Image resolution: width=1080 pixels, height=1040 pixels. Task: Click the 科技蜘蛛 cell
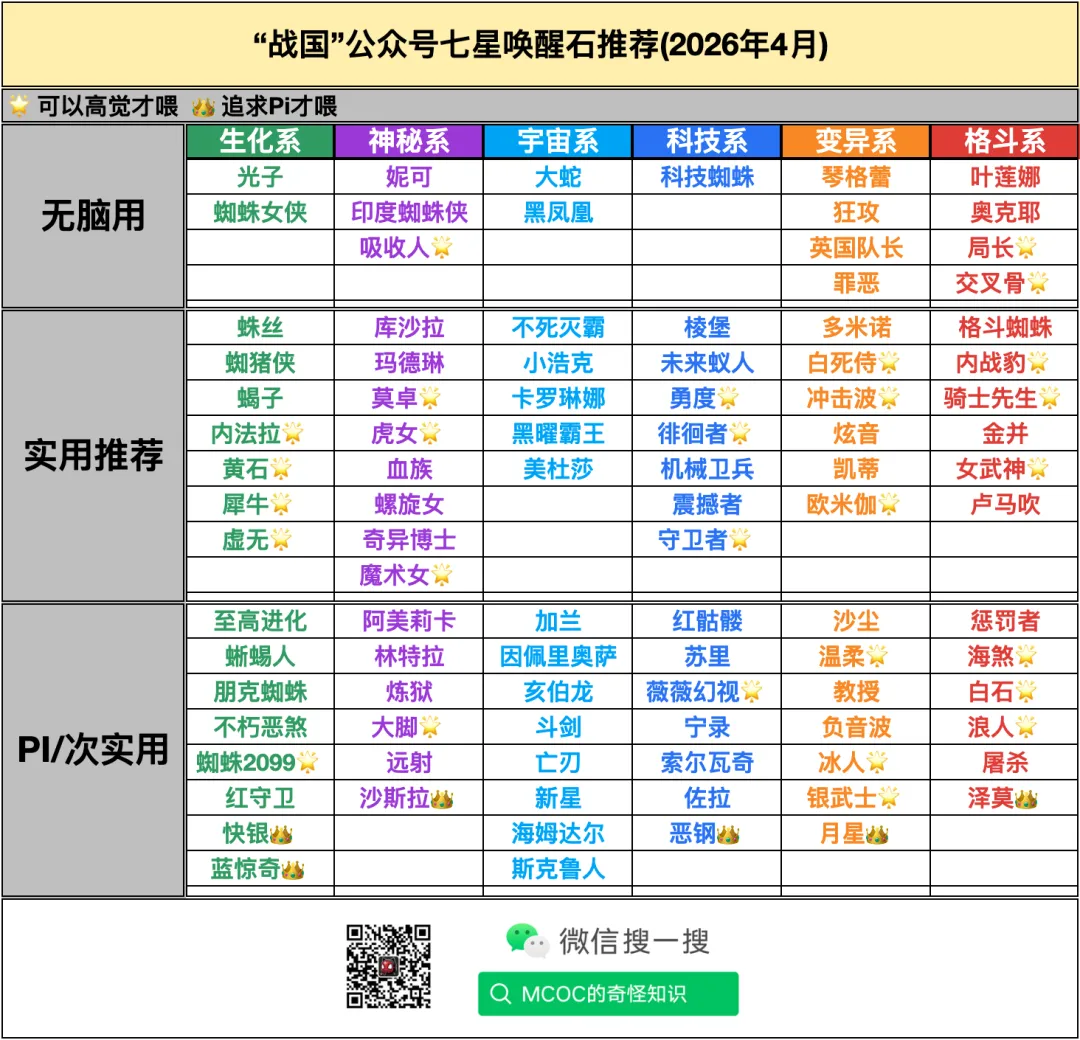tap(707, 177)
